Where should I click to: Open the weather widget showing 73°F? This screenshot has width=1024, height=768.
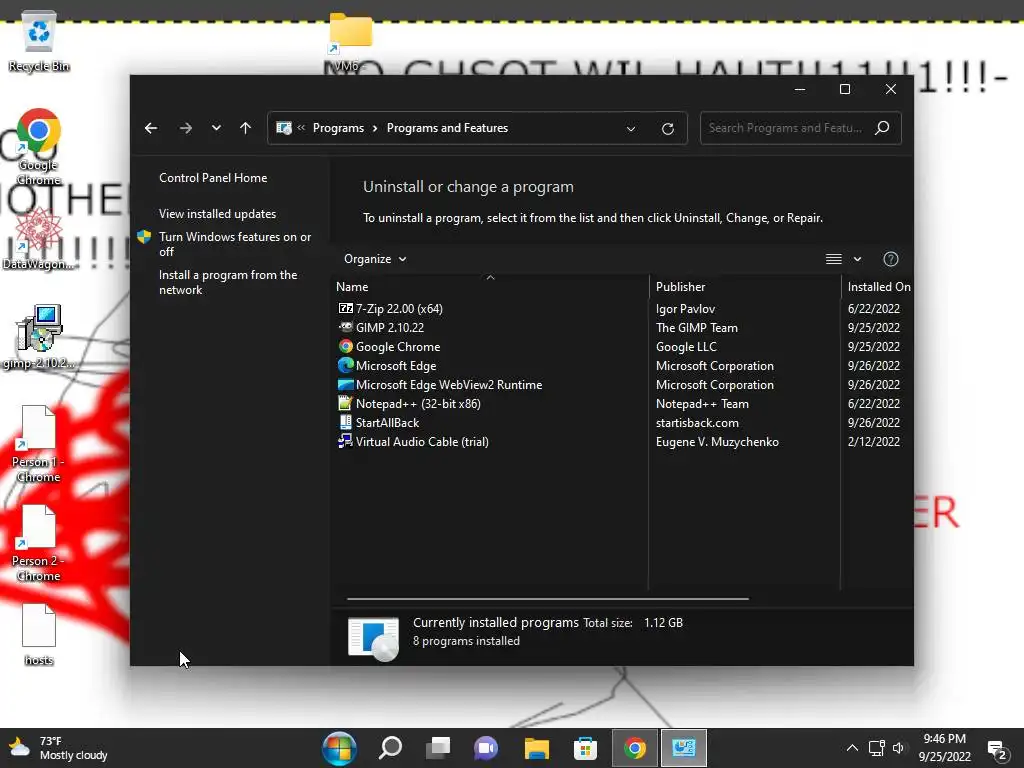click(x=57, y=748)
